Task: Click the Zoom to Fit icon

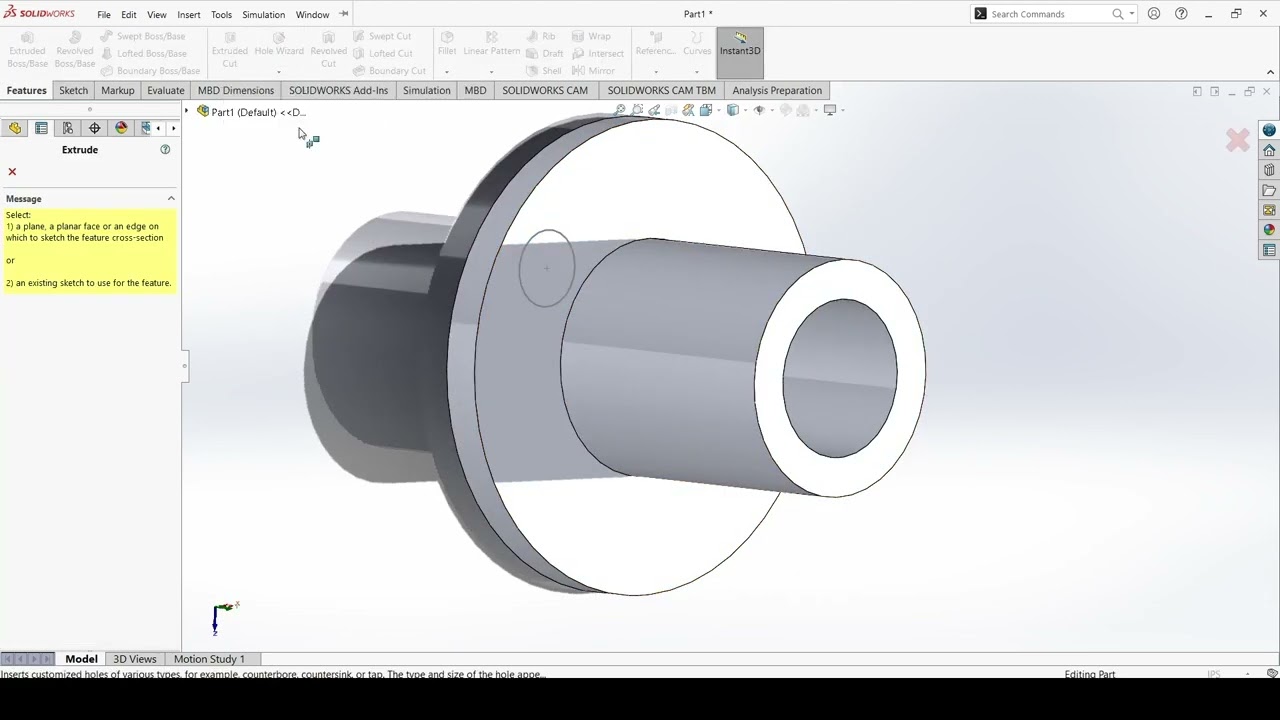Action: point(620,110)
